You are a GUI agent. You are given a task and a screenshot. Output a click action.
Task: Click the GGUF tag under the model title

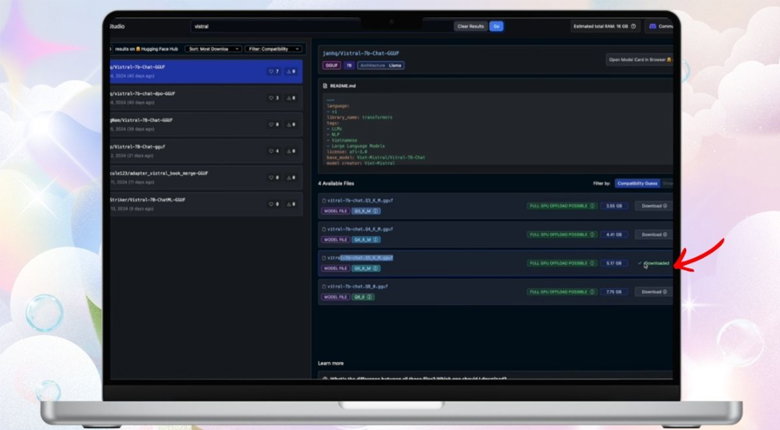(x=331, y=65)
